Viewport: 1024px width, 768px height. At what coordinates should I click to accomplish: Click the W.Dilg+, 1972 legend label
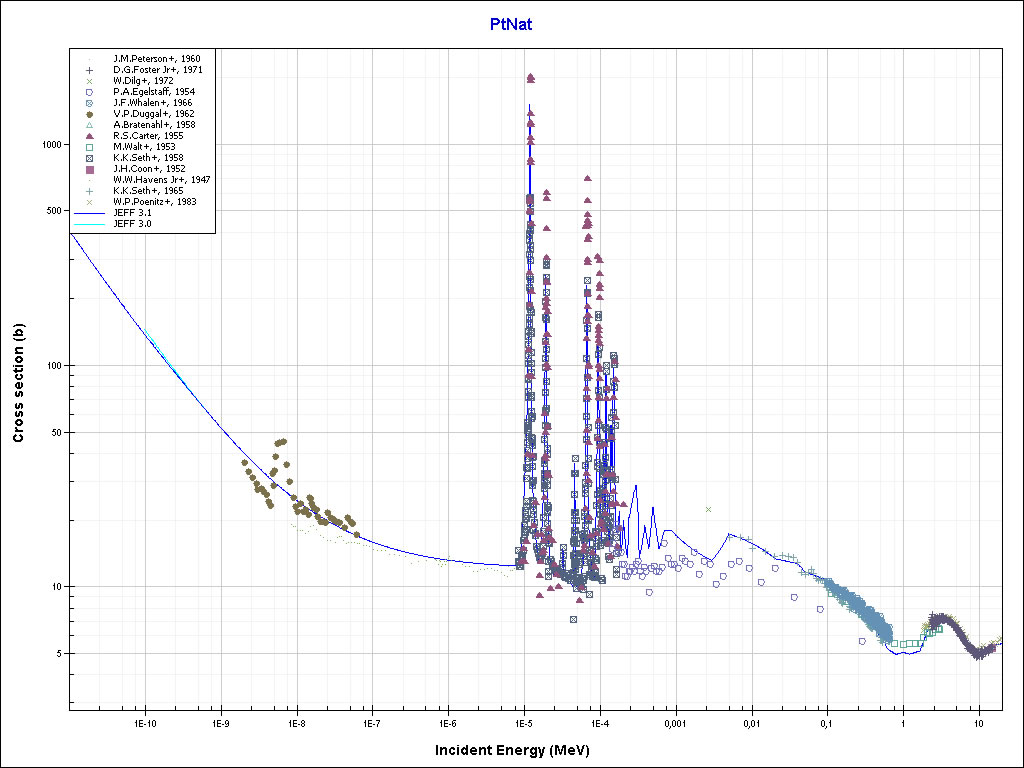[143, 81]
